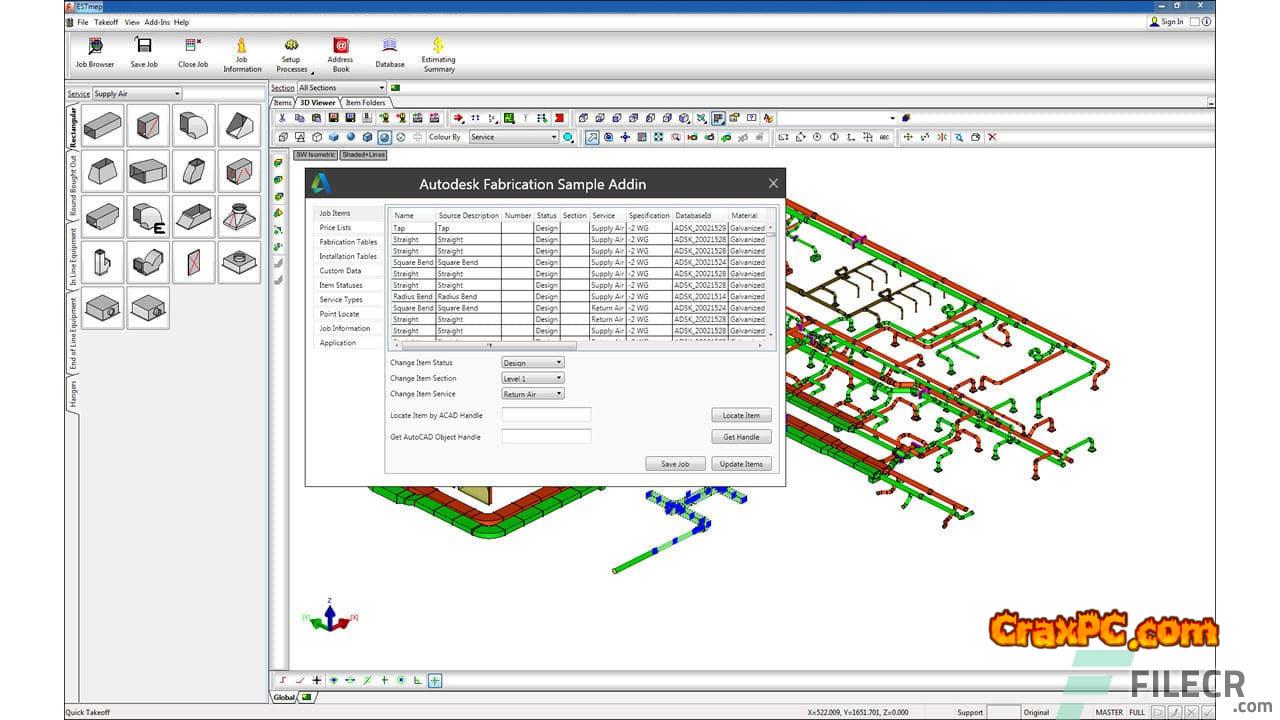The height and width of the screenshot is (720, 1280).
Task: Open the Takeoff menu
Action: (x=106, y=22)
